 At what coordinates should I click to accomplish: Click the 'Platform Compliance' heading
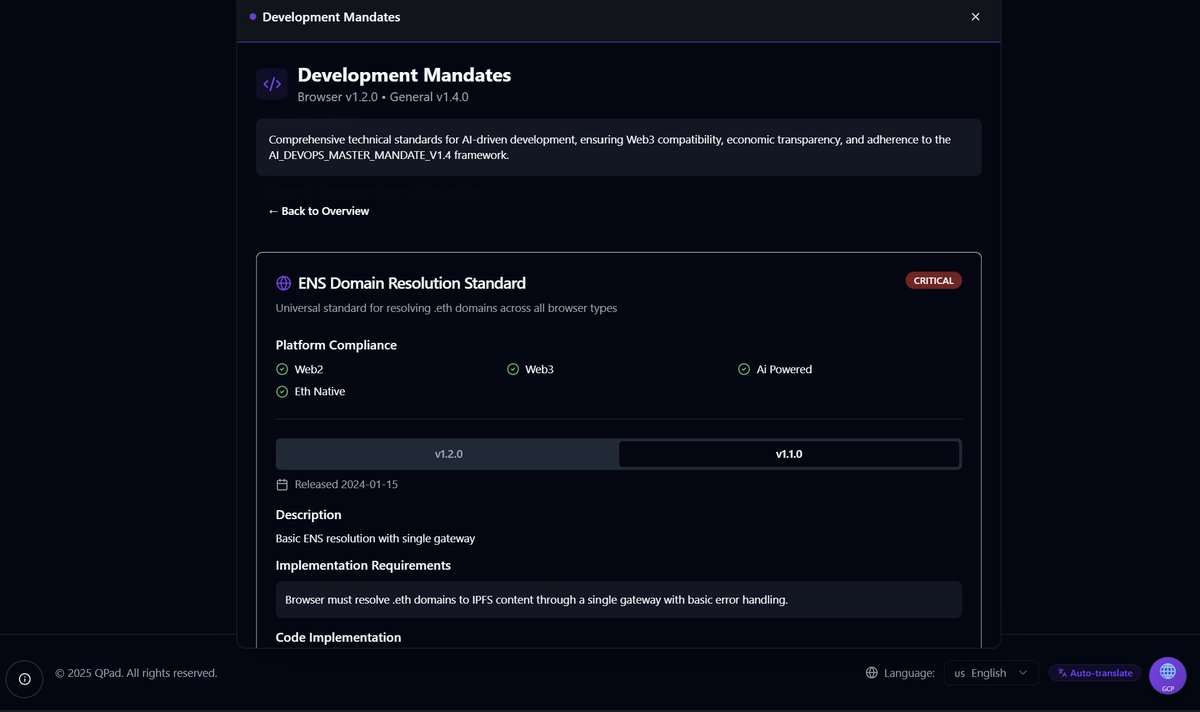click(336, 345)
